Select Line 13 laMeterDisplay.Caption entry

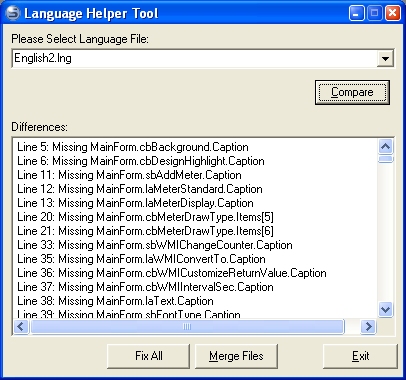[x=135, y=203]
